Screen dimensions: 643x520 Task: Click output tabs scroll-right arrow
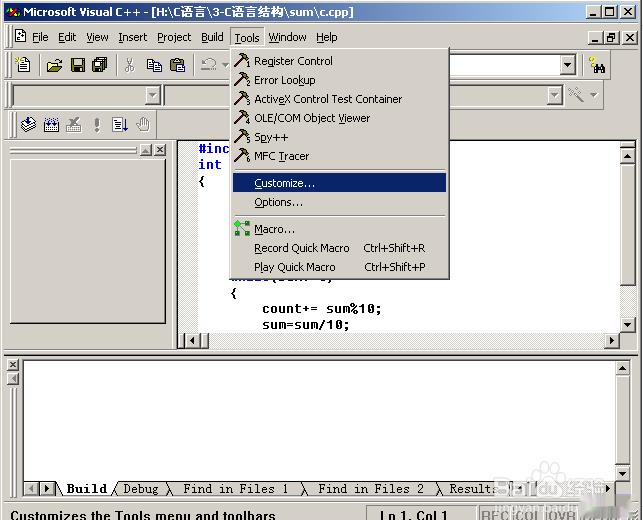coord(47,488)
